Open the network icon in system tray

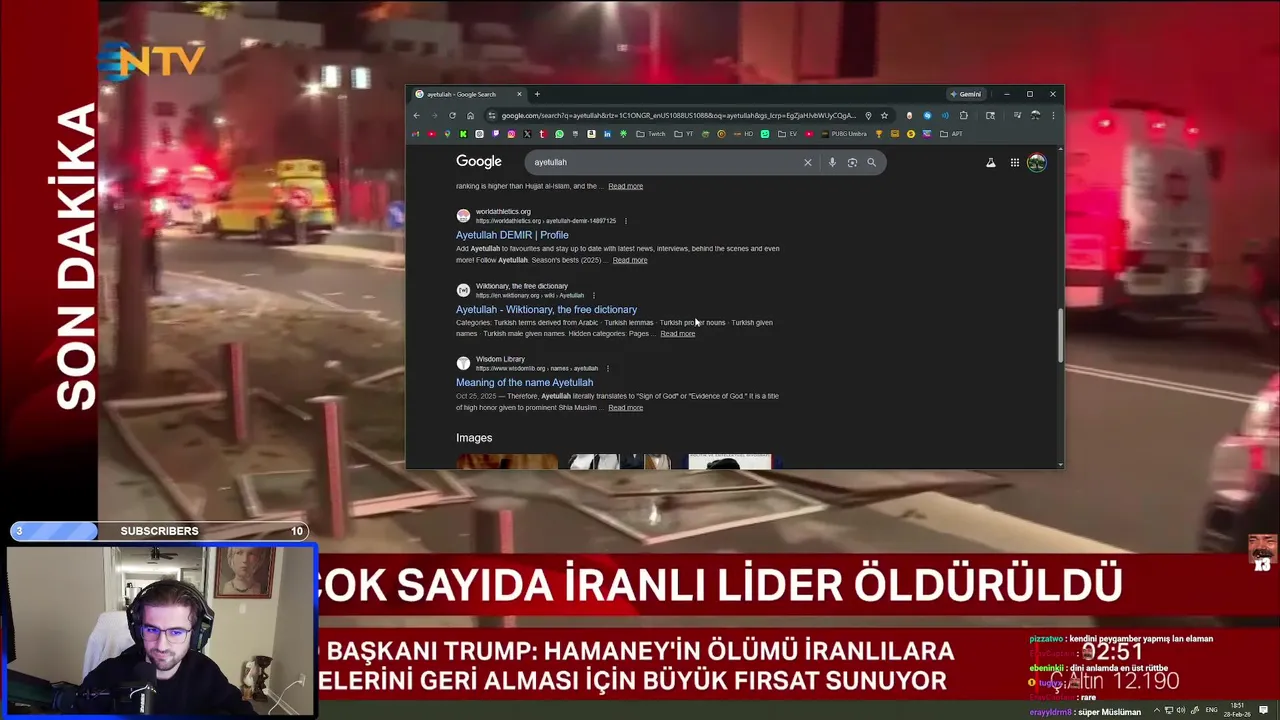[1169, 710]
